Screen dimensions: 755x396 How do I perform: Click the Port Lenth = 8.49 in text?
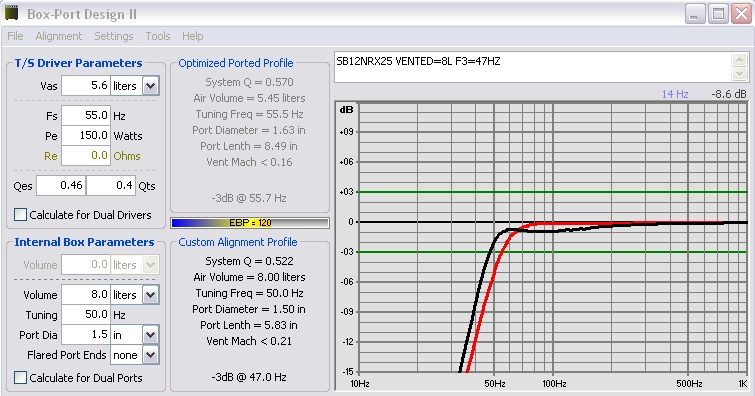tap(249, 146)
